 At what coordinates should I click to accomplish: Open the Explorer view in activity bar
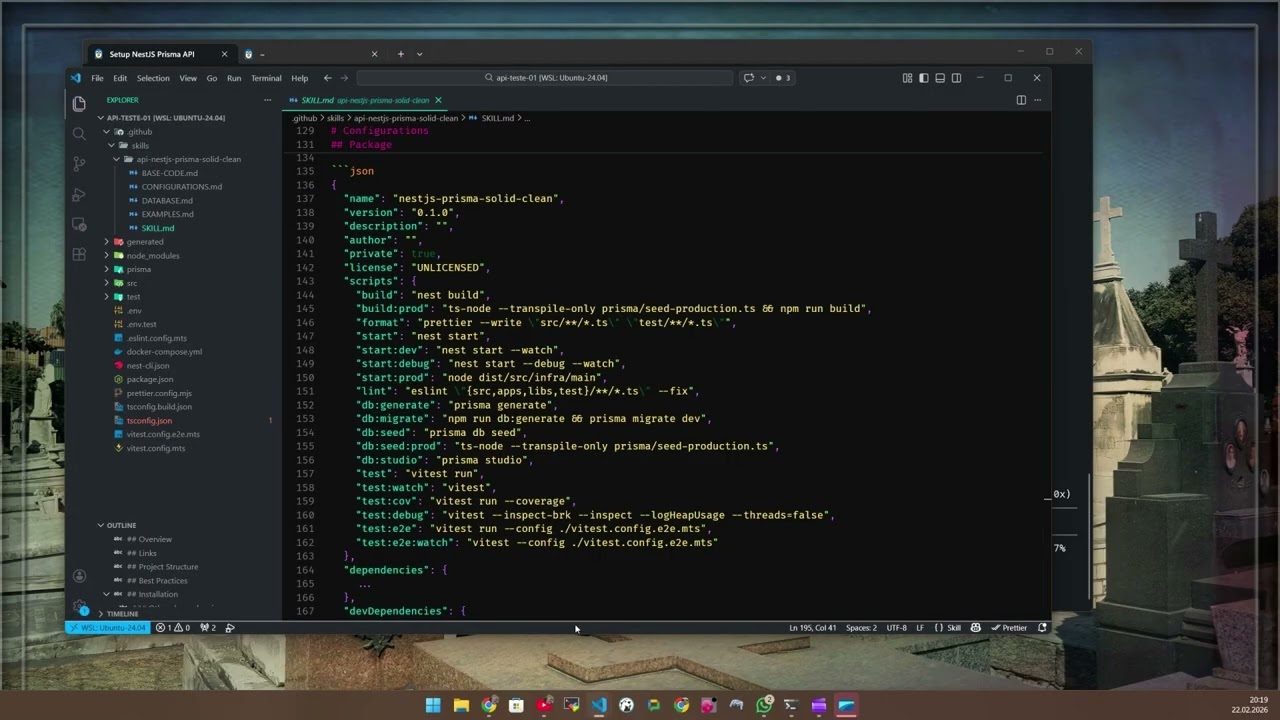[79, 103]
